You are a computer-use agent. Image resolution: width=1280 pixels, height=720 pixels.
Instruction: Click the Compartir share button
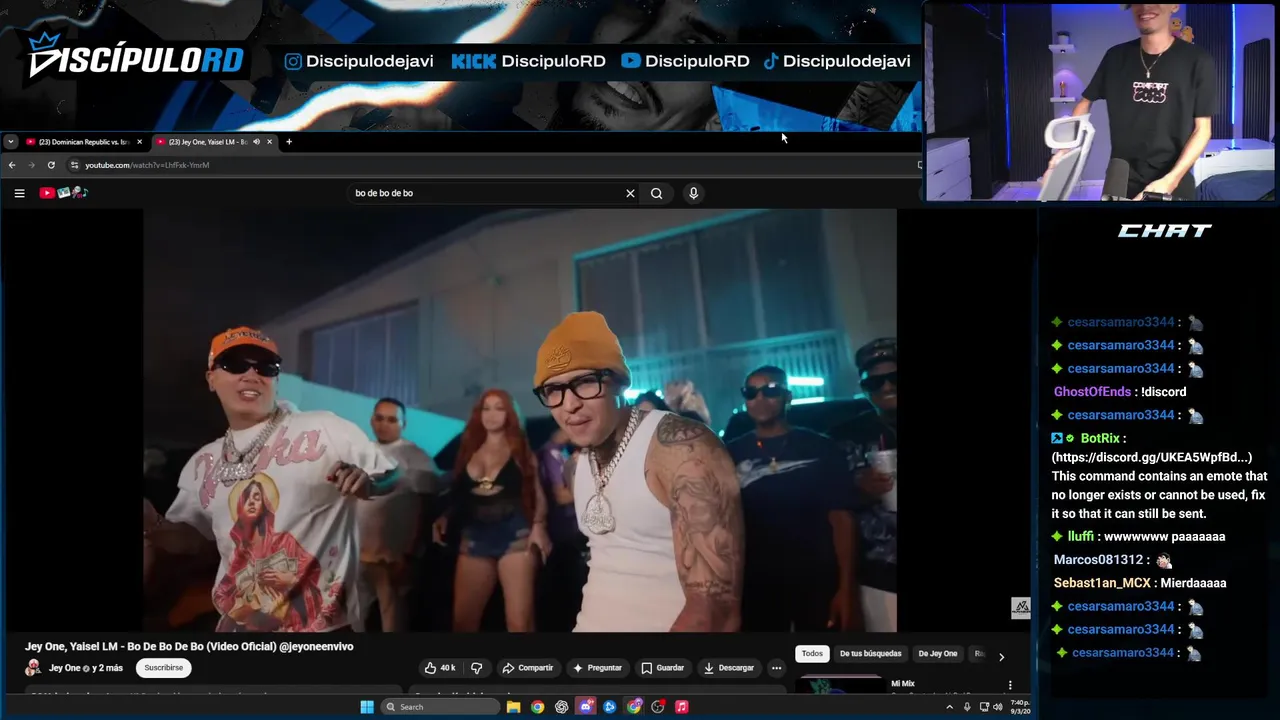click(x=527, y=668)
